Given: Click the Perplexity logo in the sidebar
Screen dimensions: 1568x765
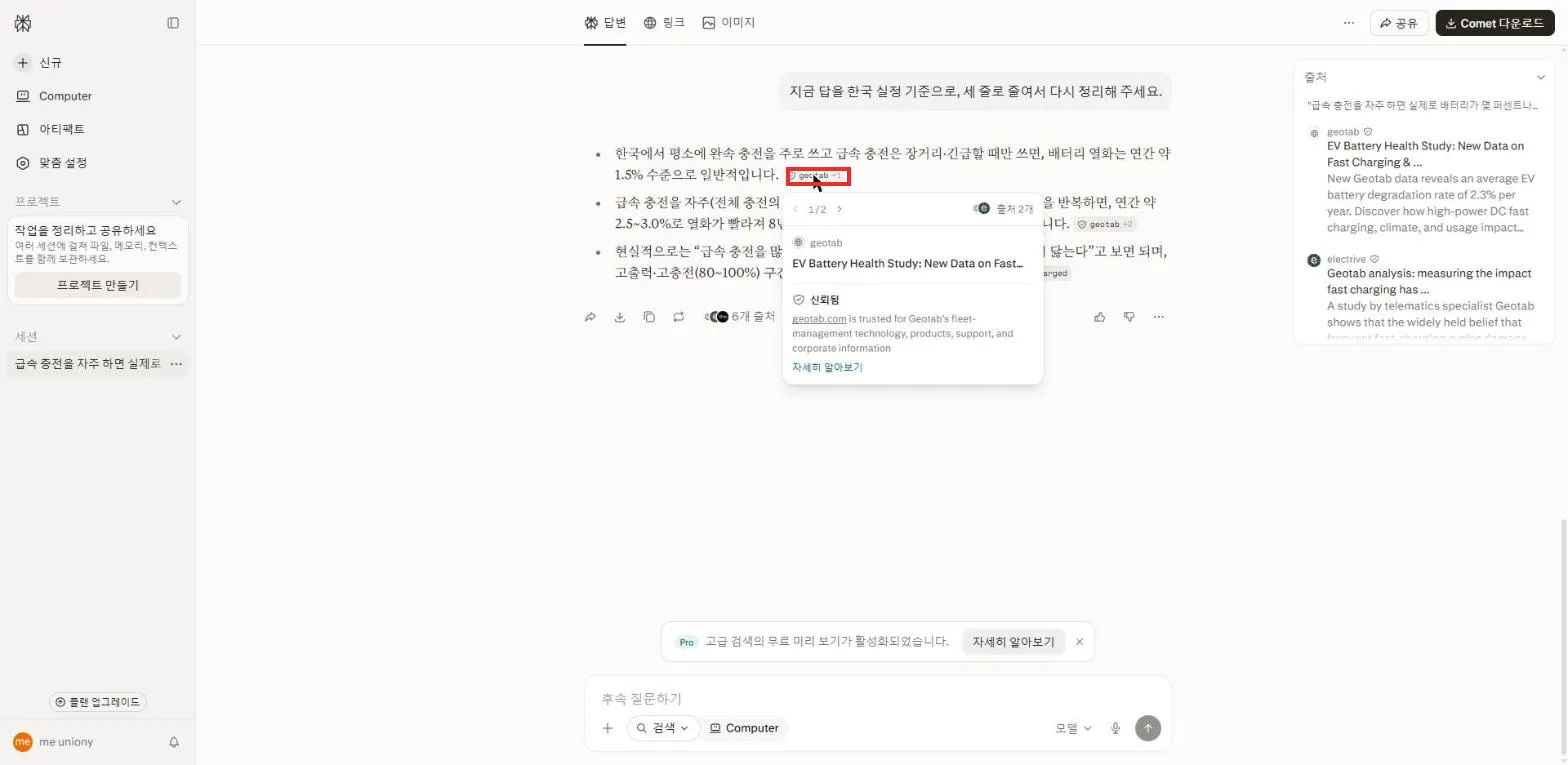Looking at the screenshot, I should click(22, 22).
